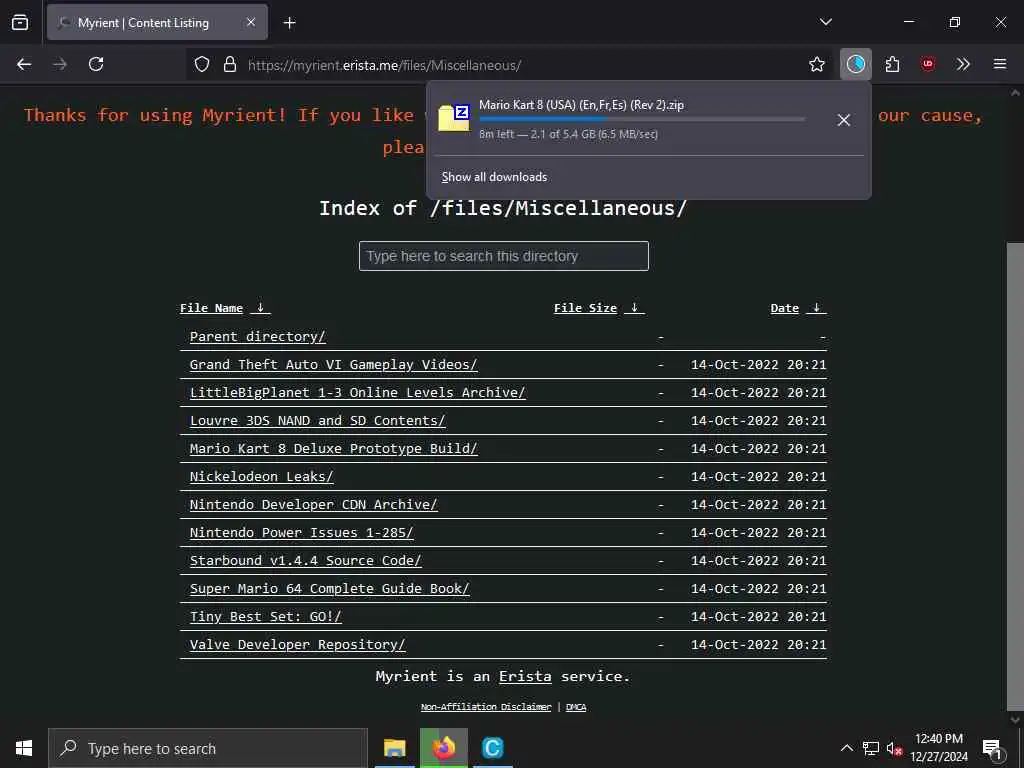Viewport: 1024px width, 768px height.
Task: Sort by File Name column
Action: [x=211, y=308]
